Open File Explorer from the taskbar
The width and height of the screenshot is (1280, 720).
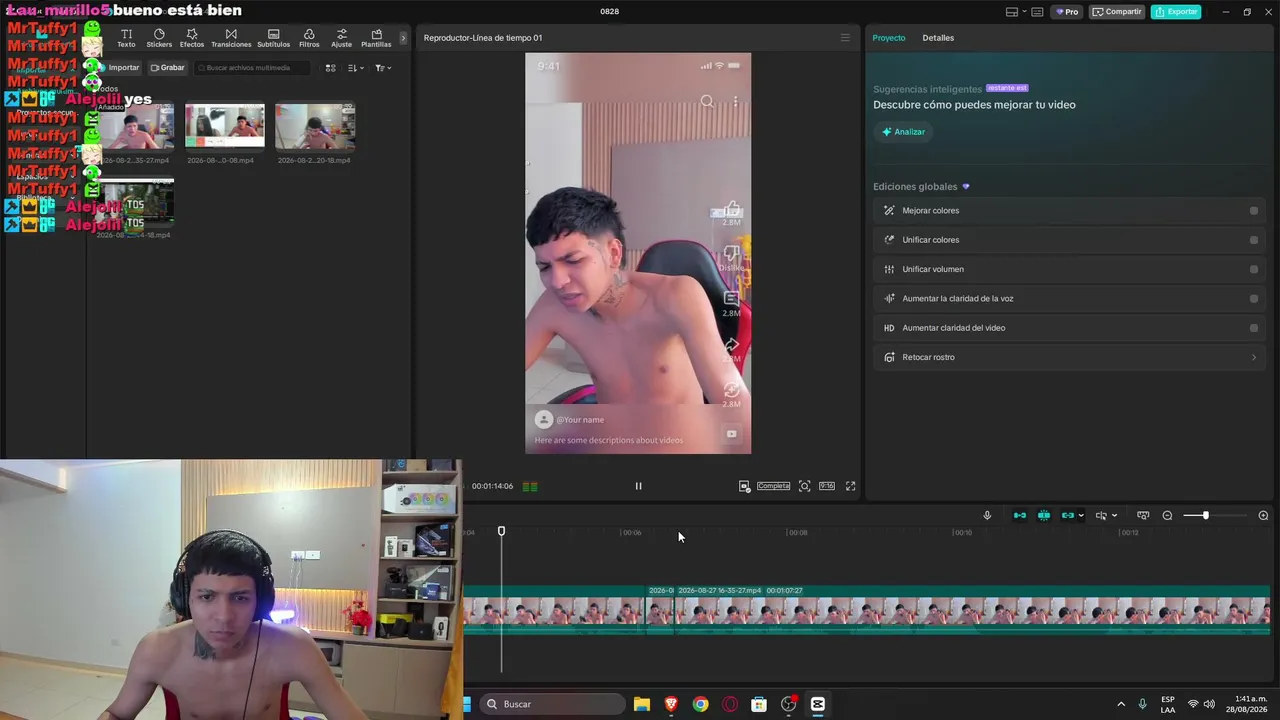[x=642, y=704]
